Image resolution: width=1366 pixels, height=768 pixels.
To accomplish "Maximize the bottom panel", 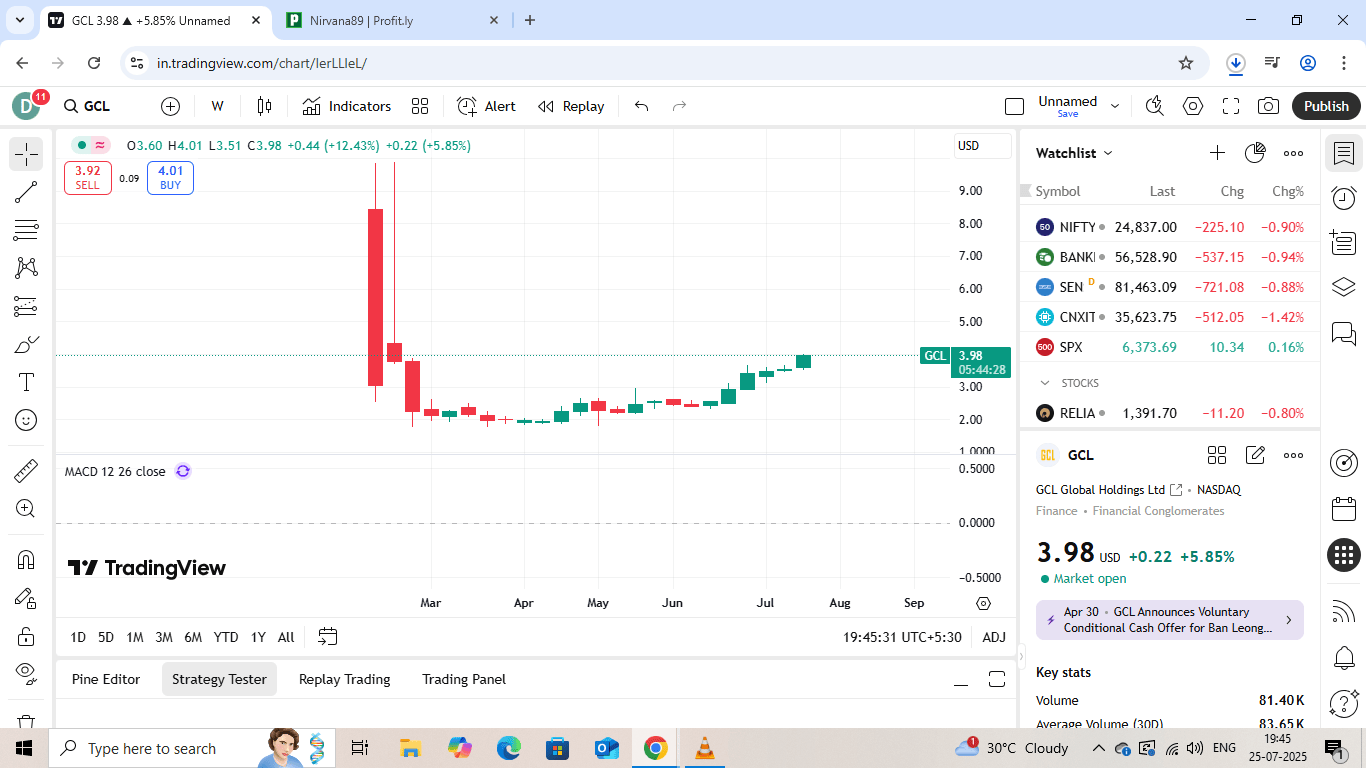I will pos(996,679).
